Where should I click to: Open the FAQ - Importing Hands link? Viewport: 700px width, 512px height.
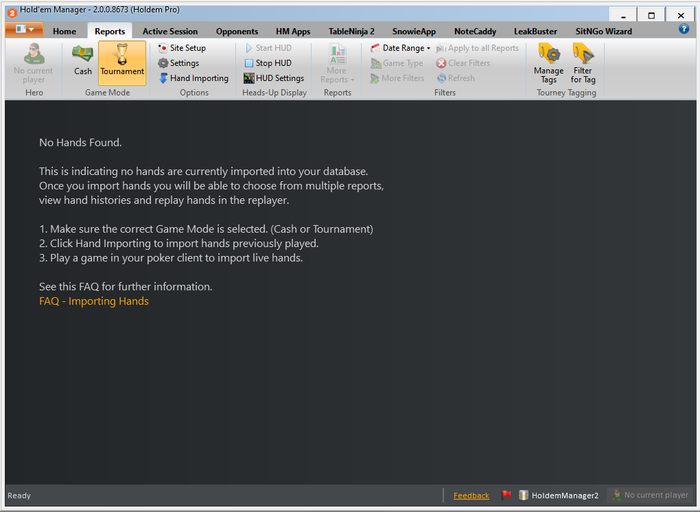94,301
